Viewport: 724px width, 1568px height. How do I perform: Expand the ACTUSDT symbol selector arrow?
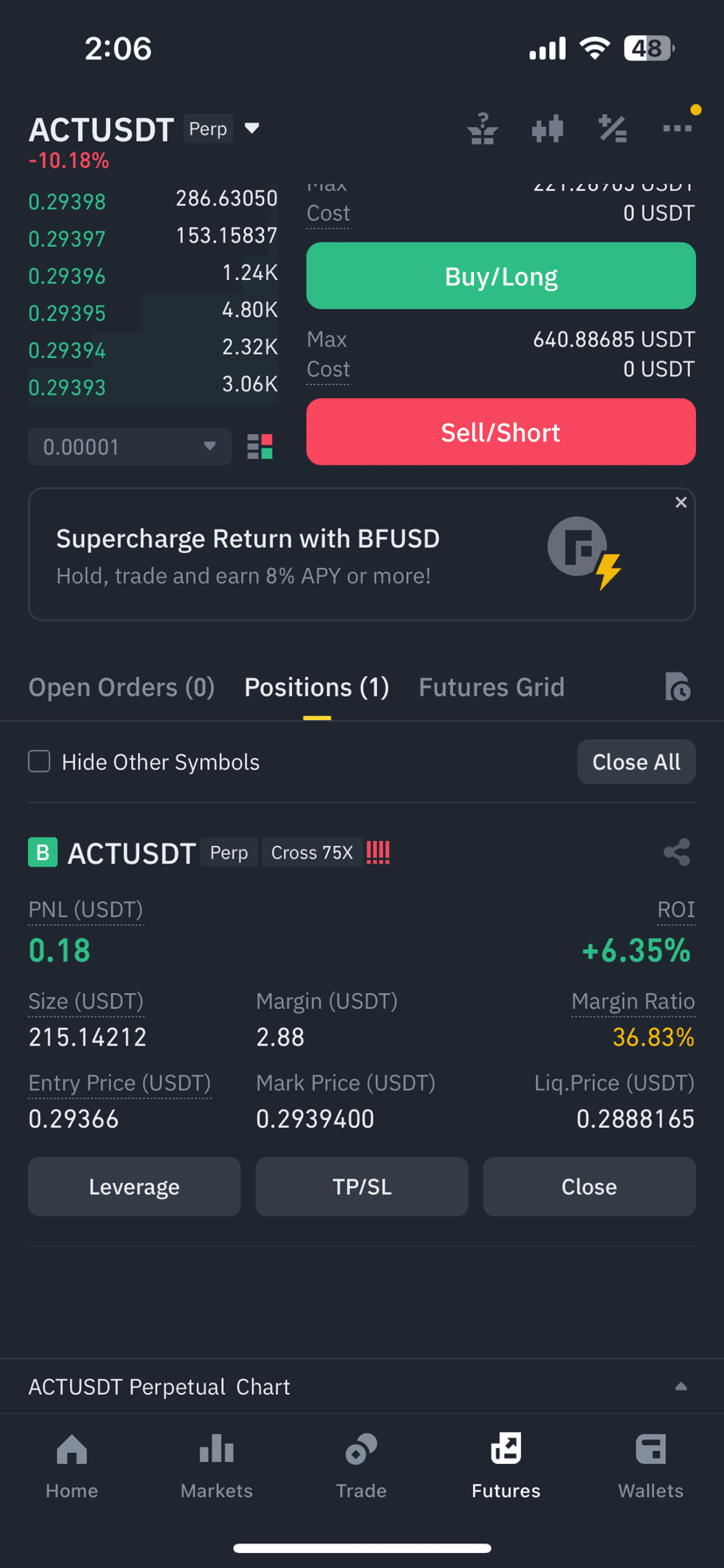pos(252,129)
